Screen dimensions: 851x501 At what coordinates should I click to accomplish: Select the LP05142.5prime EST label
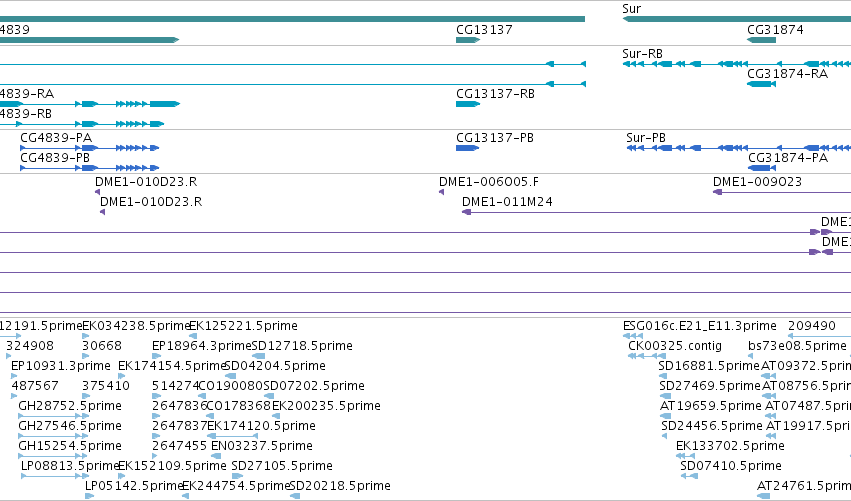coord(134,486)
